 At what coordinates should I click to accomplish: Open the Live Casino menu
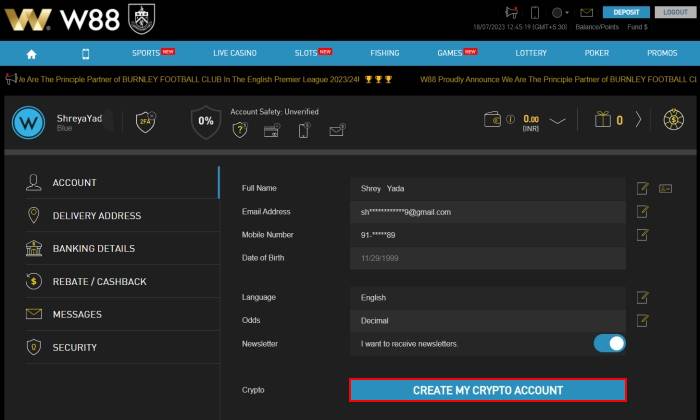click(x=235, y=53)
